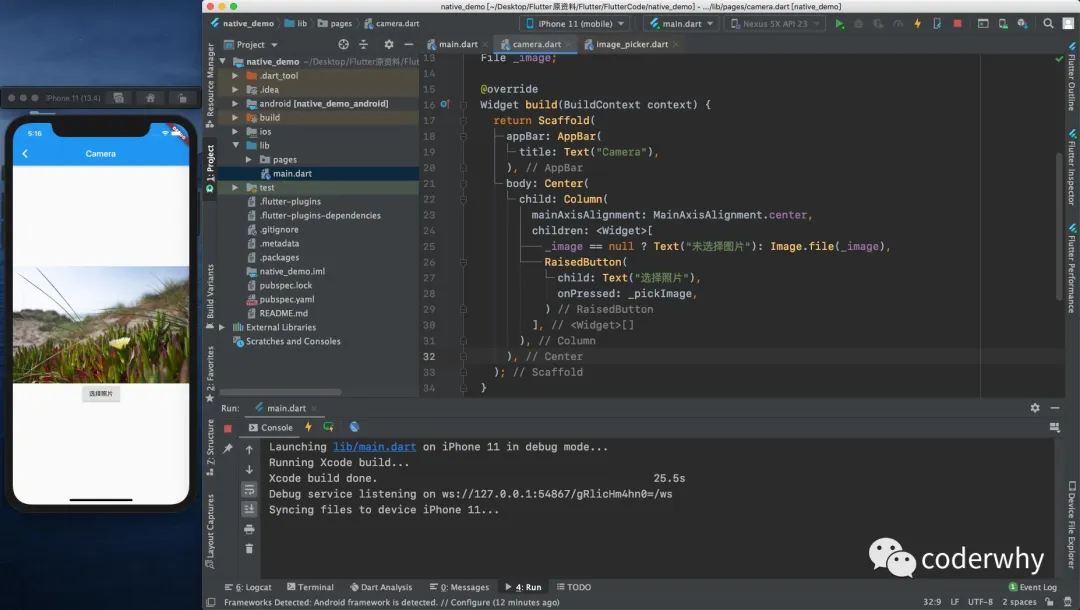
Task: Open the Flutter Outline side panel
Action: pos(1072,76)
